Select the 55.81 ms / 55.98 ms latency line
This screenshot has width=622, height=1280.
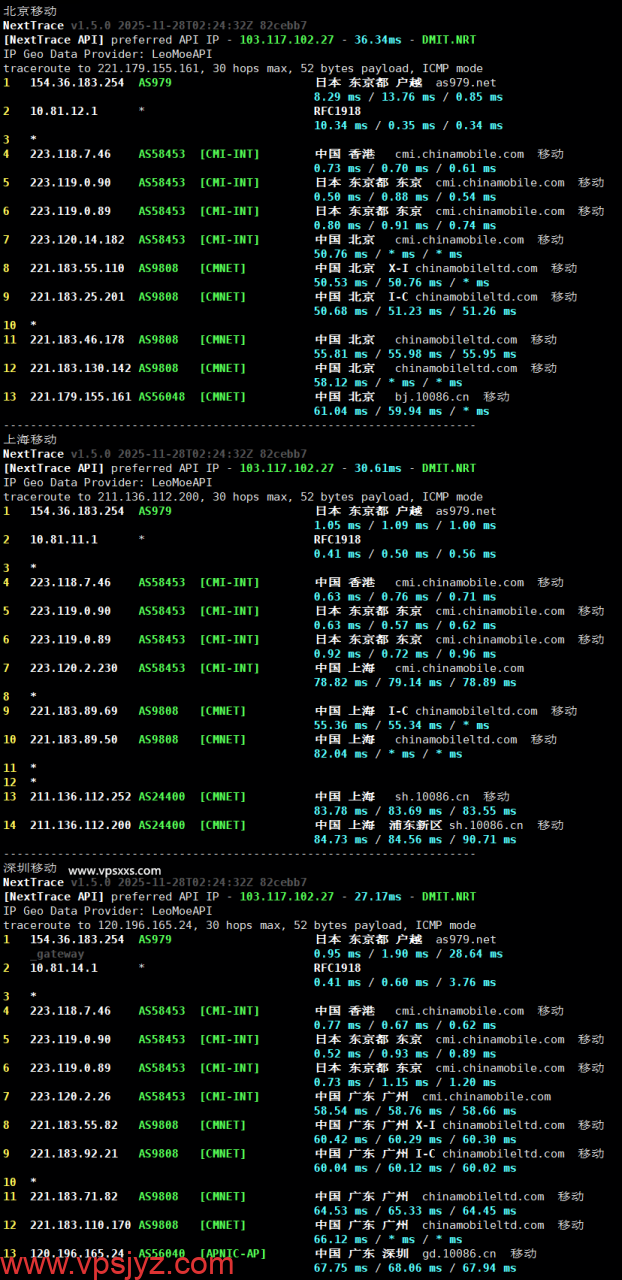pyautogui.click(x=415, y=354)
